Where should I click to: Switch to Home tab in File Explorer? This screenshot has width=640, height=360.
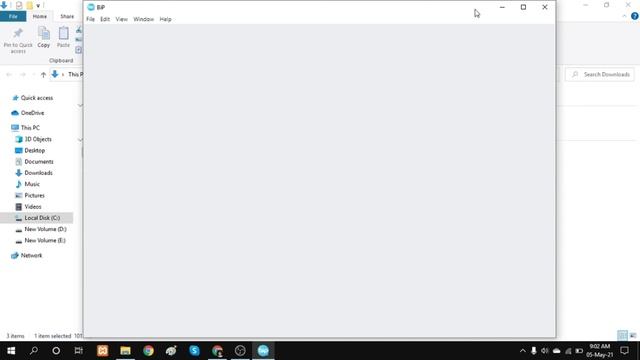coord(40,16)
